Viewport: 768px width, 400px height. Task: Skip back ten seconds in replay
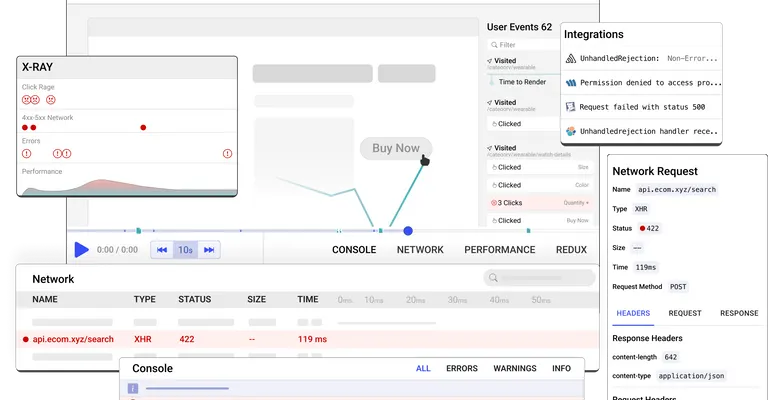(160, 250)
